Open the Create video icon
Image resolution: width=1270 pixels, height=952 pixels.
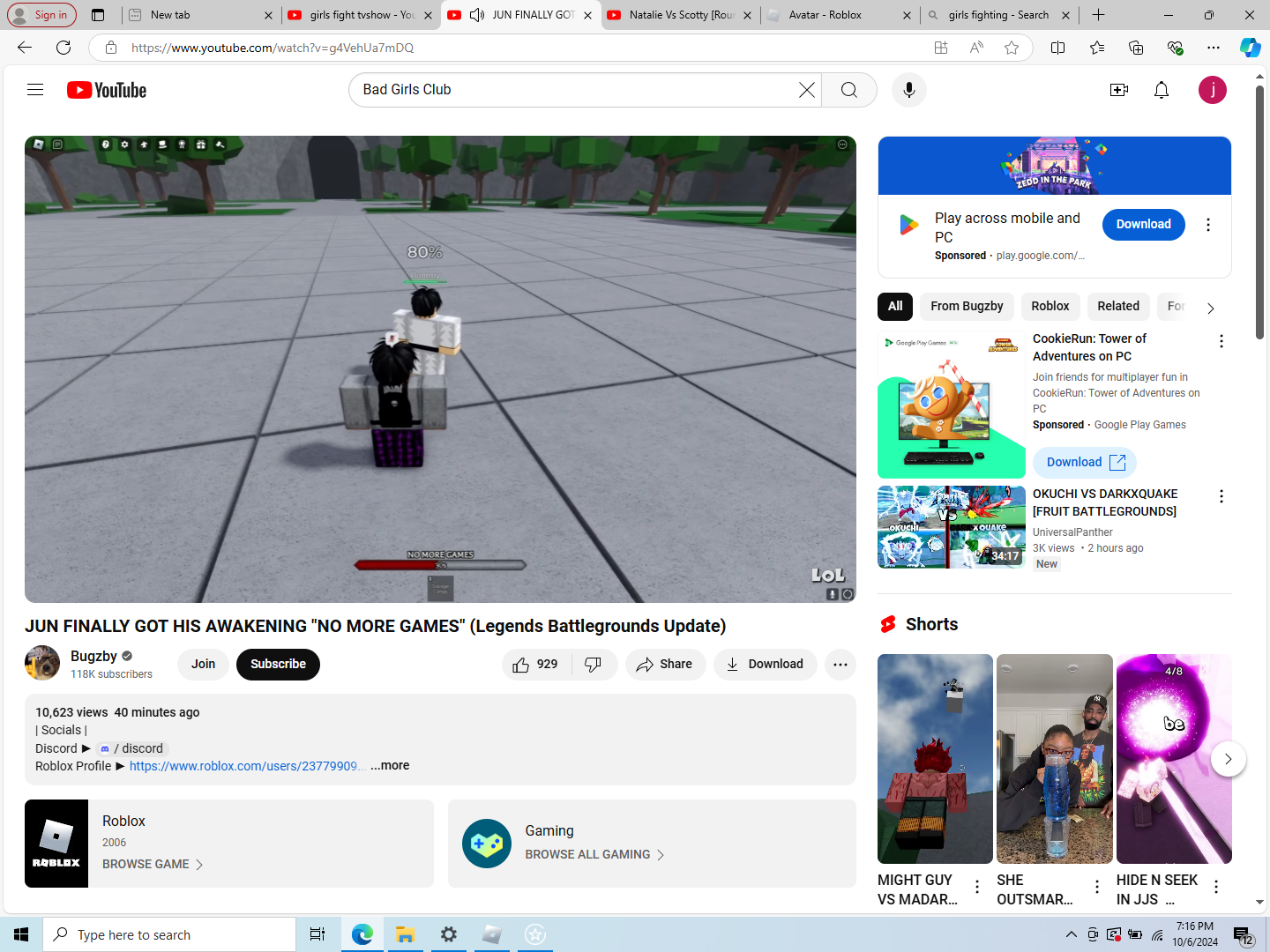tap(1119, 90)
